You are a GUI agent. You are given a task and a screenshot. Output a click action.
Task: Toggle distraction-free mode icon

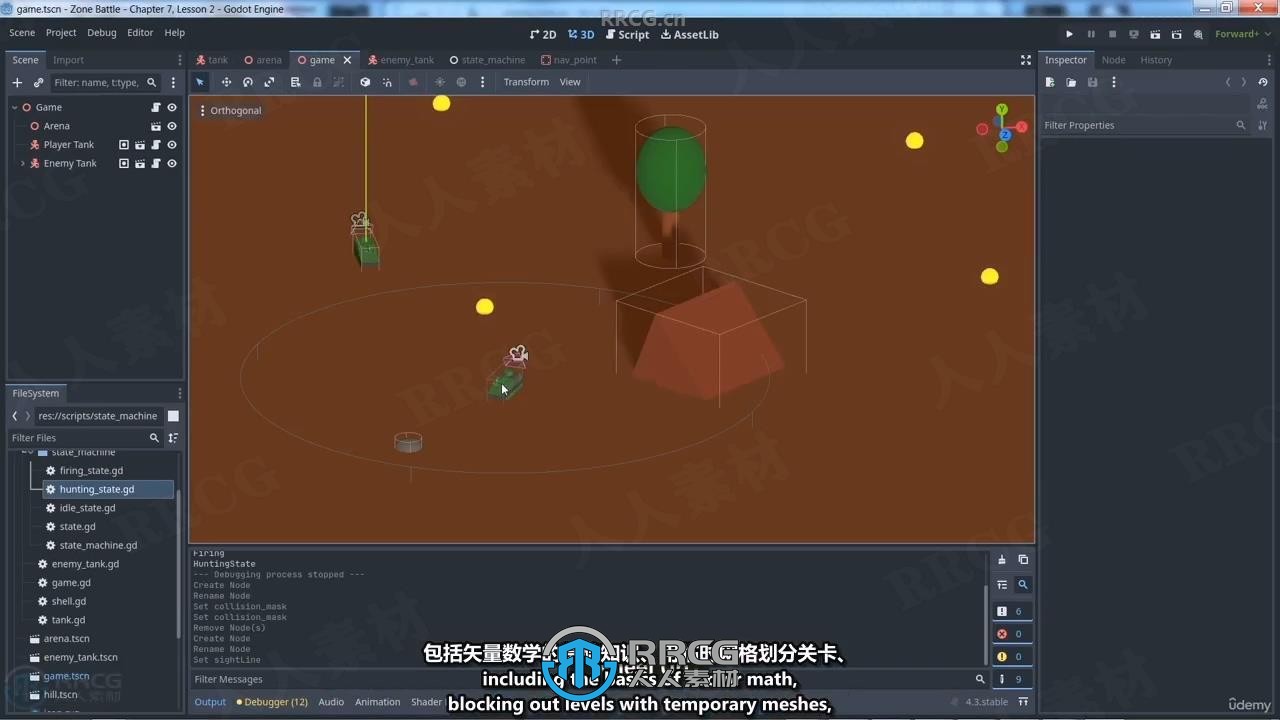click(x=1025, y=60)
